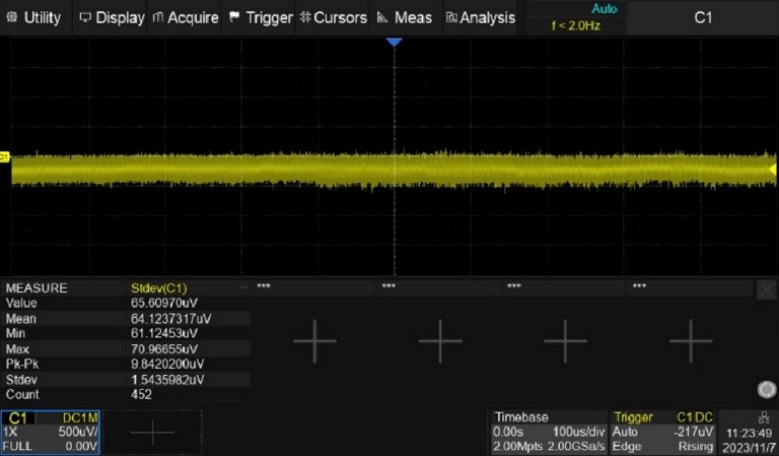Click the Trigger flag icon
The image size is (779, 456).
pyautogui.click(x=234, y=17)
